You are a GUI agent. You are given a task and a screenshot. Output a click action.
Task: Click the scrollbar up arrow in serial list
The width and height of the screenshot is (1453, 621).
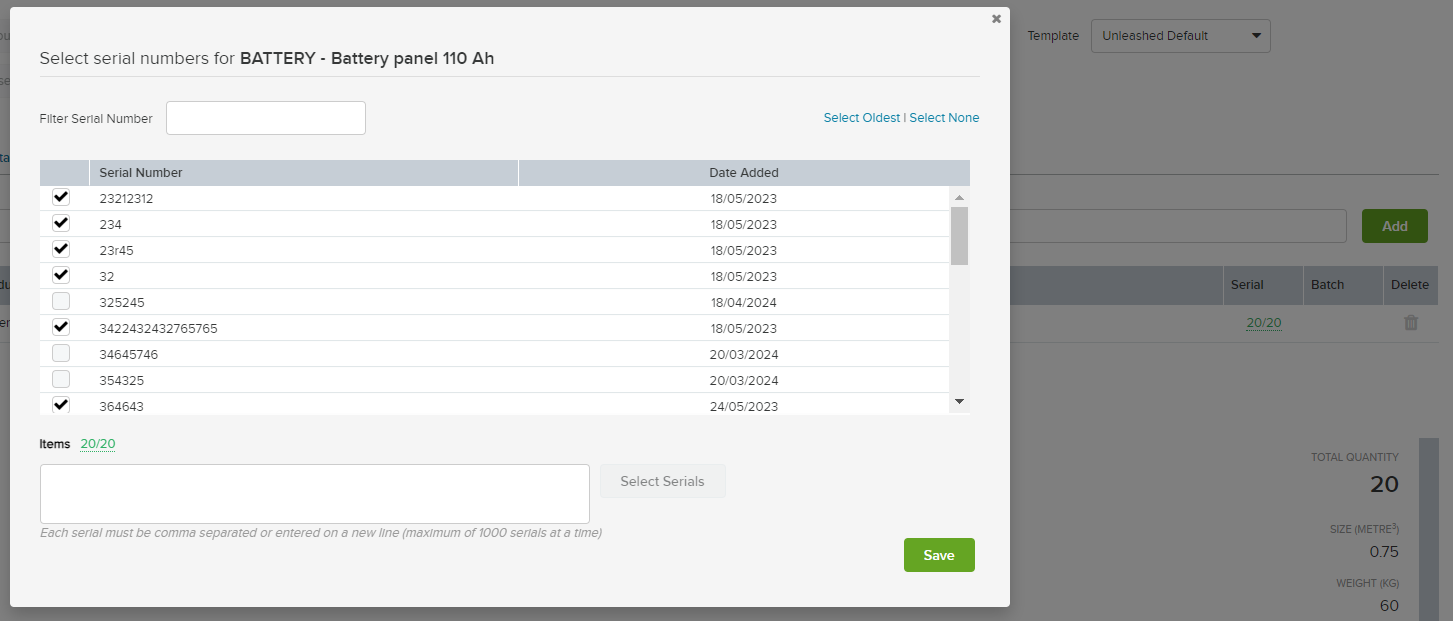tap(959, 196)
